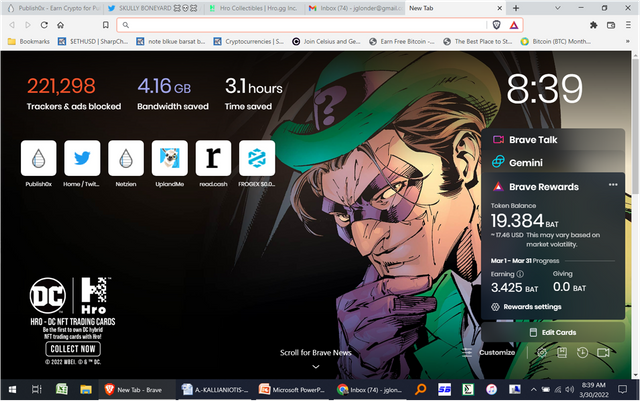The image size is (640, 401).
Task: Open the notification center icon
Action: 622,390
